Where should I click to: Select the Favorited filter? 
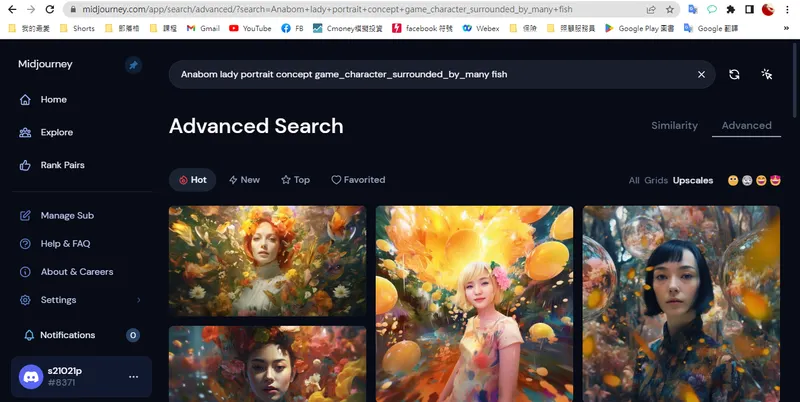click(x=358, y=180)
